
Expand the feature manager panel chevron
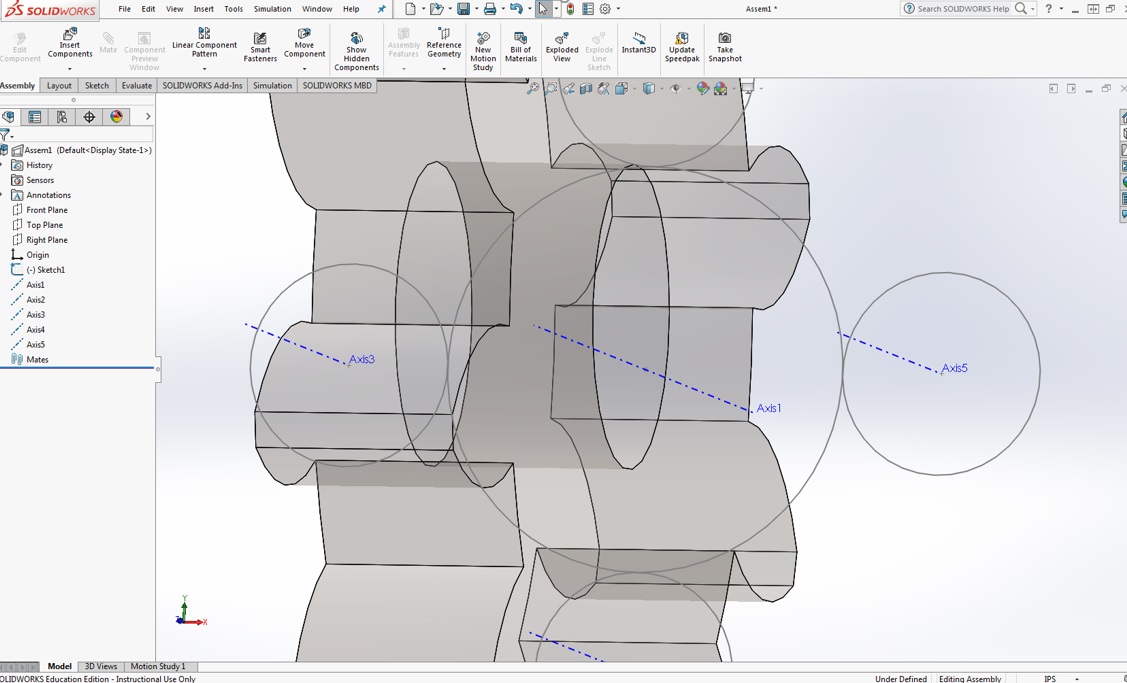(148, 116)
